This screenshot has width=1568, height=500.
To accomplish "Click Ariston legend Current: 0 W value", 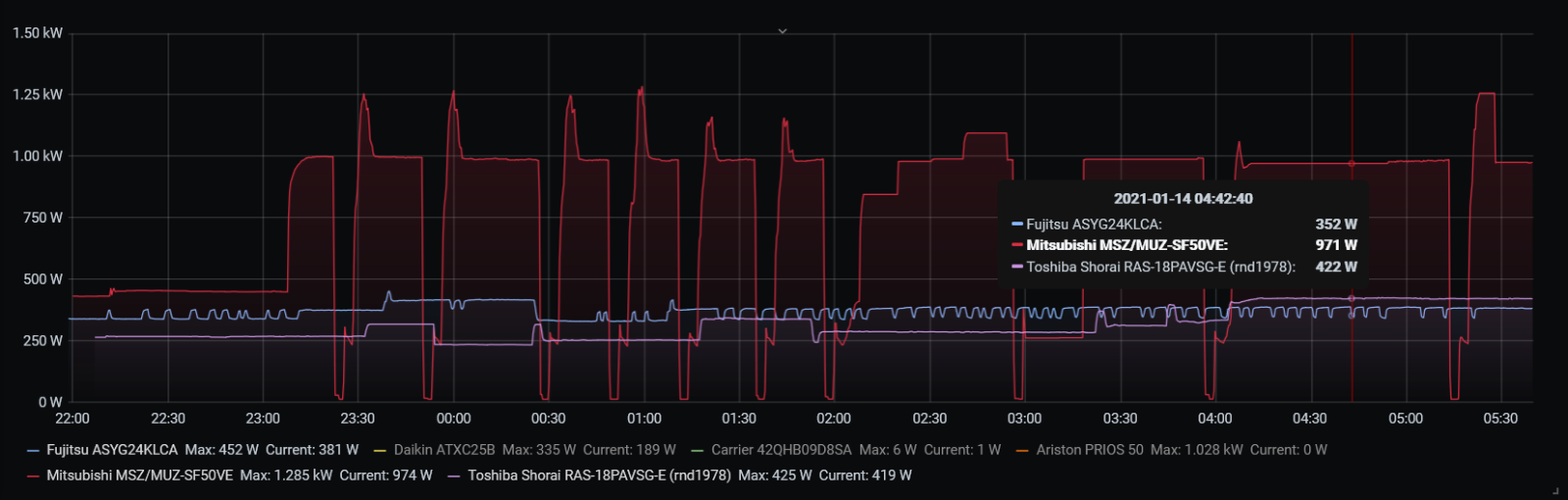I will click(1289, 450).
